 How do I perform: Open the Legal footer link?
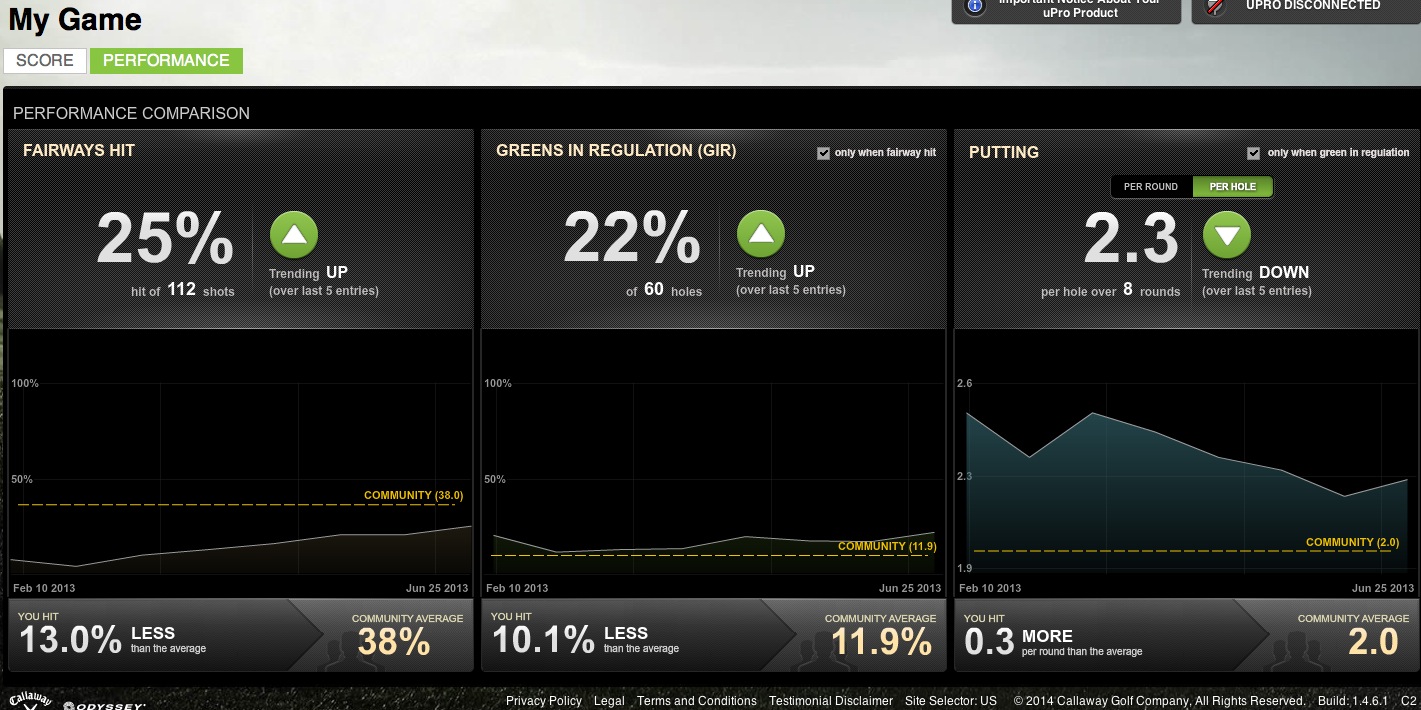[609, 701]
